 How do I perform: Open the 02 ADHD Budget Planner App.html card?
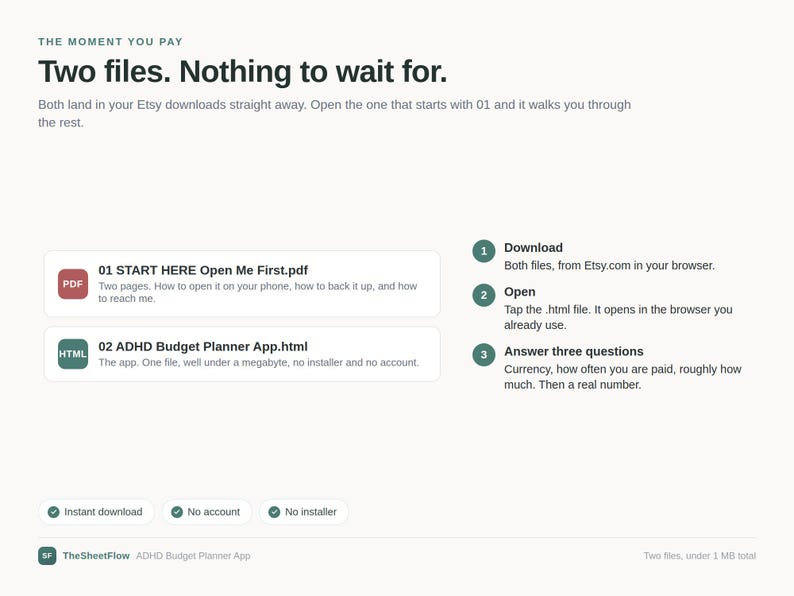pos(242,354)
